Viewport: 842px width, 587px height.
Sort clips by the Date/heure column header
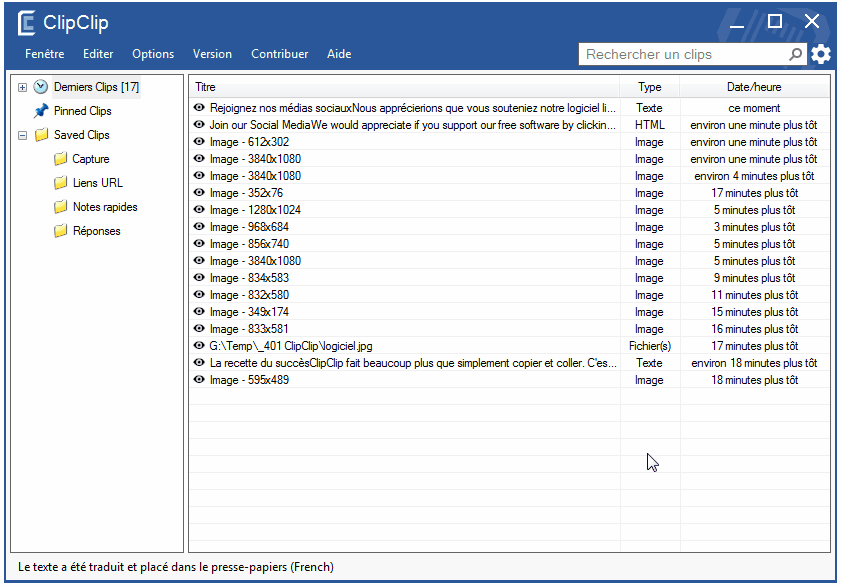(x=754, y=87)
